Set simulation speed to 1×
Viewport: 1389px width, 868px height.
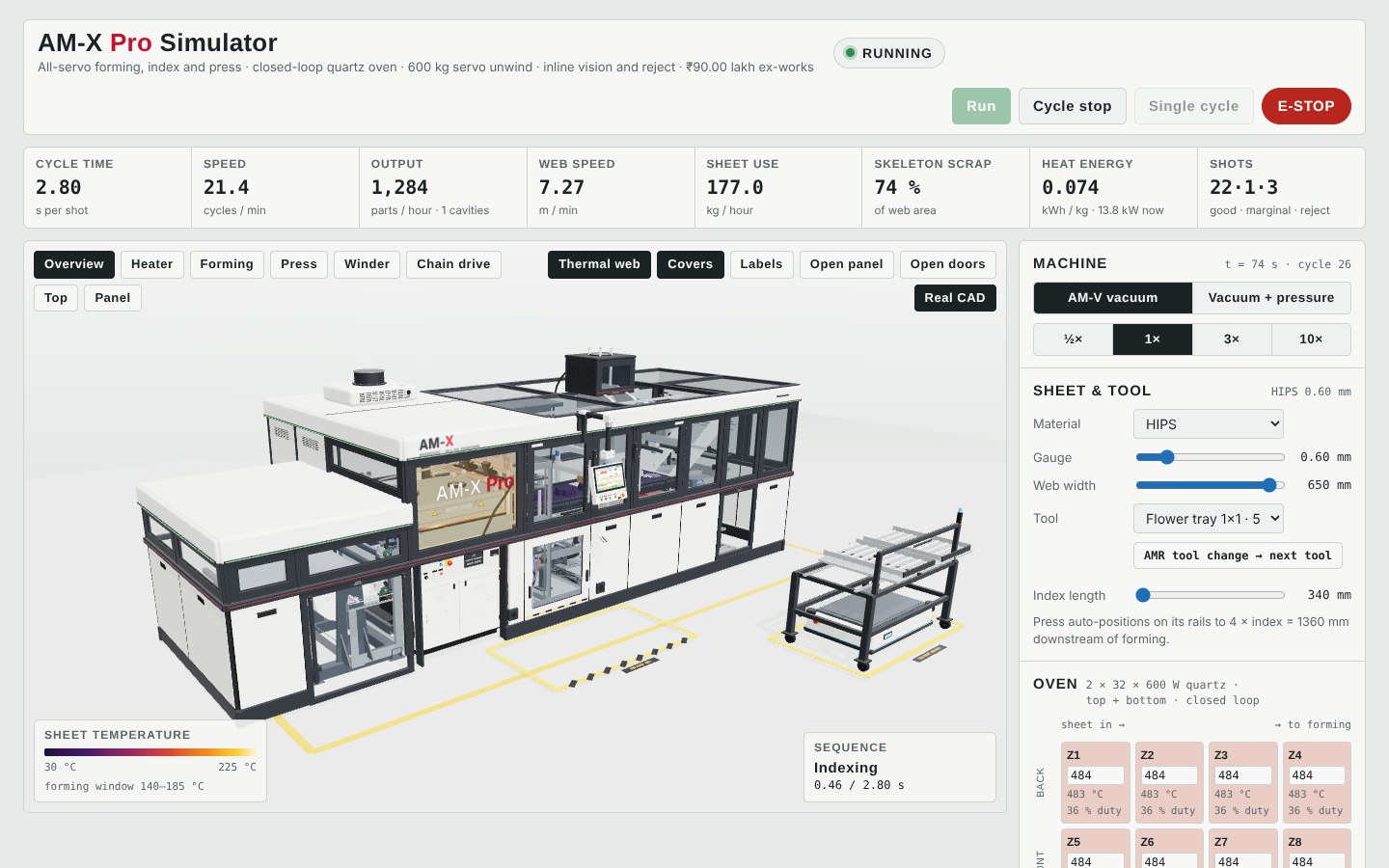coord(1153,339)
